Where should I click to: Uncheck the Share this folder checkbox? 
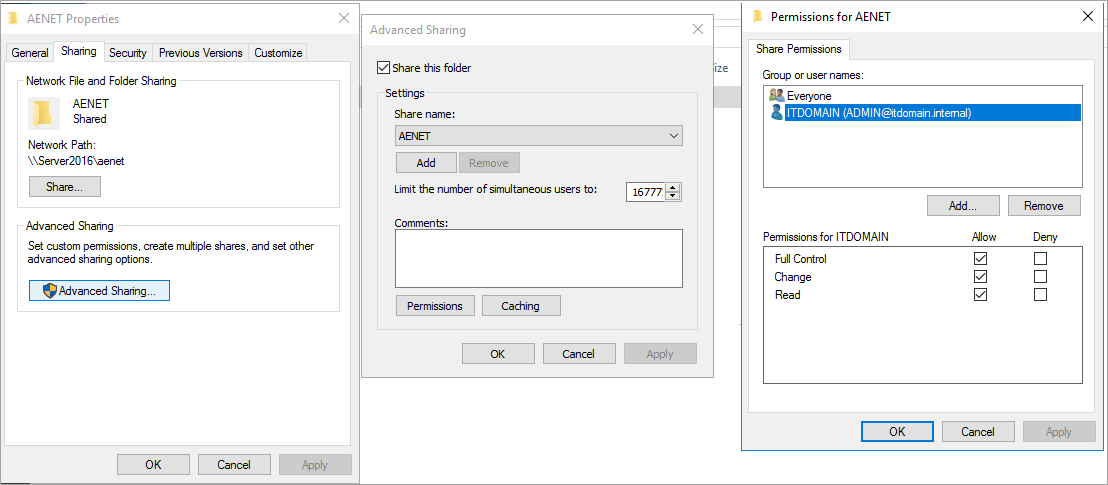coord(384,68)
